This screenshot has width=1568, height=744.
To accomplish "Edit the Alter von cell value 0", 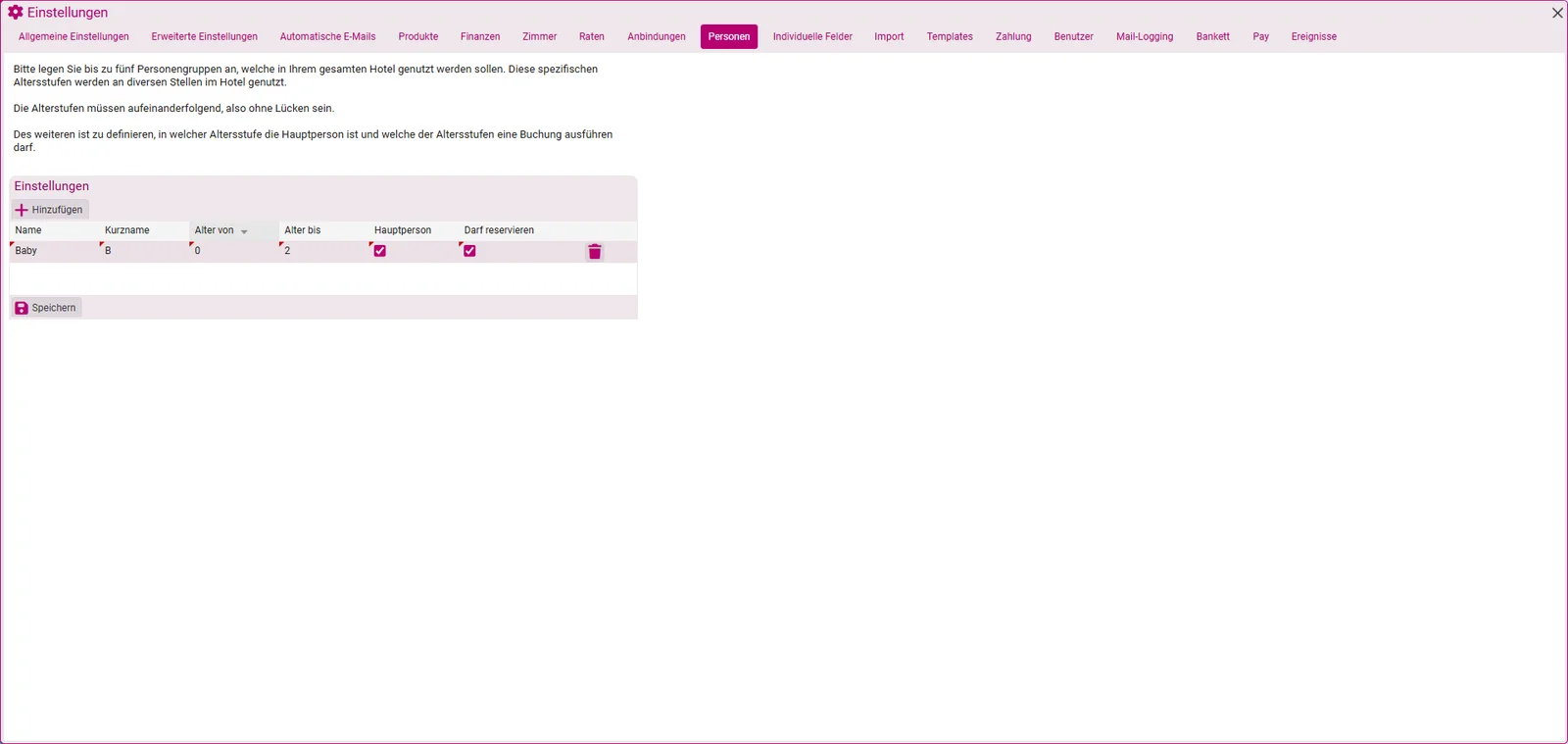I will tap(234, 251).
